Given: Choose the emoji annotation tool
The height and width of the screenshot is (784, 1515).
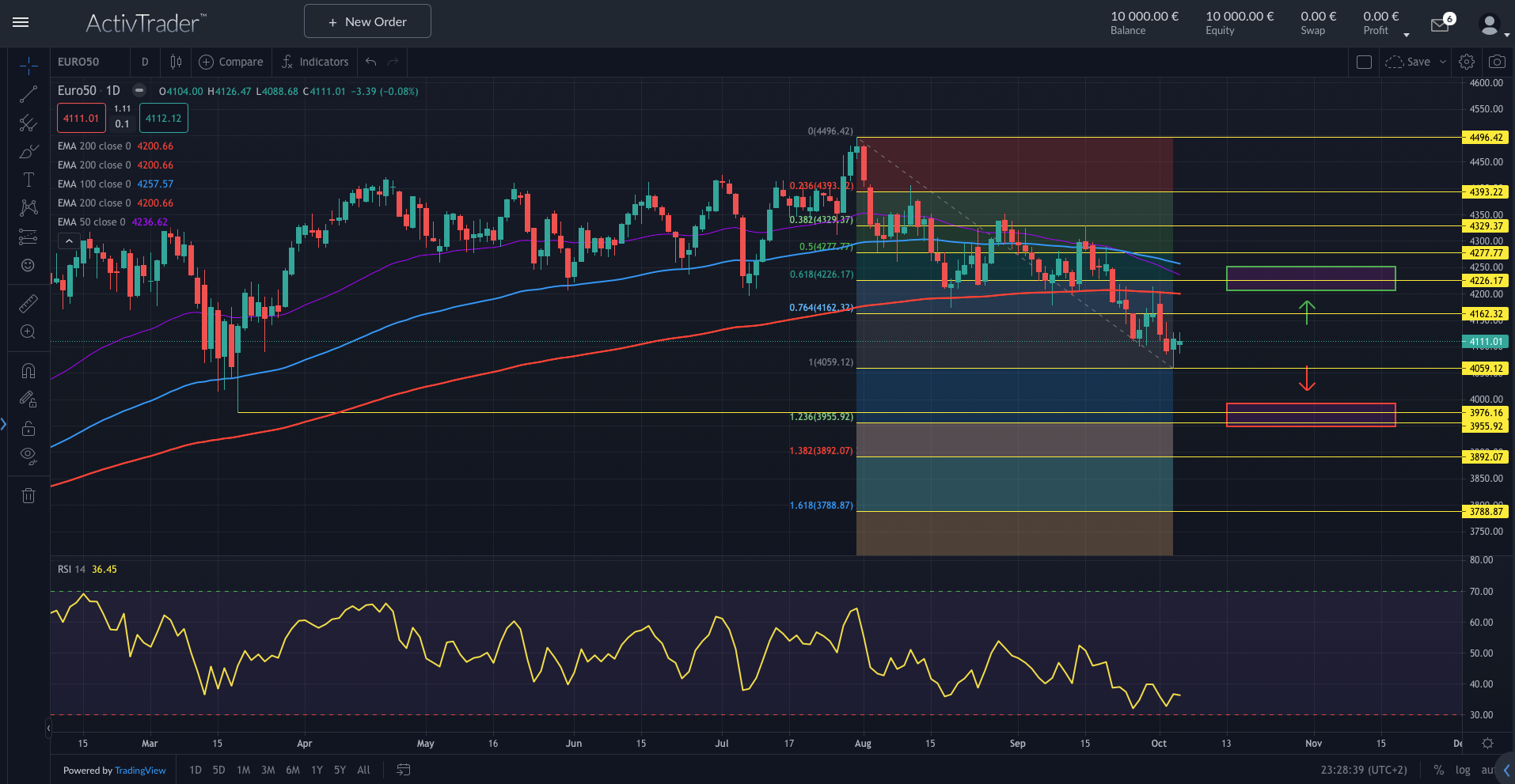Looking at the screenshot, I should click(28, 266).
